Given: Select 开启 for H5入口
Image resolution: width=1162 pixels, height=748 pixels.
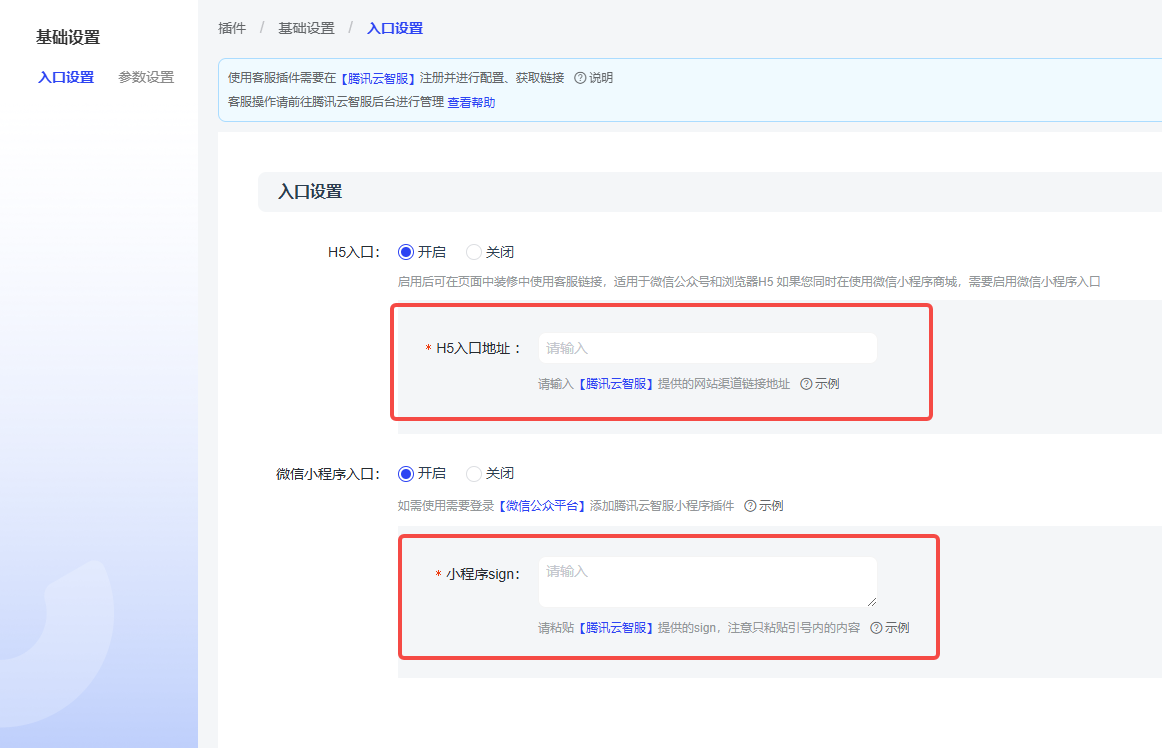Looking at the screenshot, I should pyautogui.click(x=406, y=252).
